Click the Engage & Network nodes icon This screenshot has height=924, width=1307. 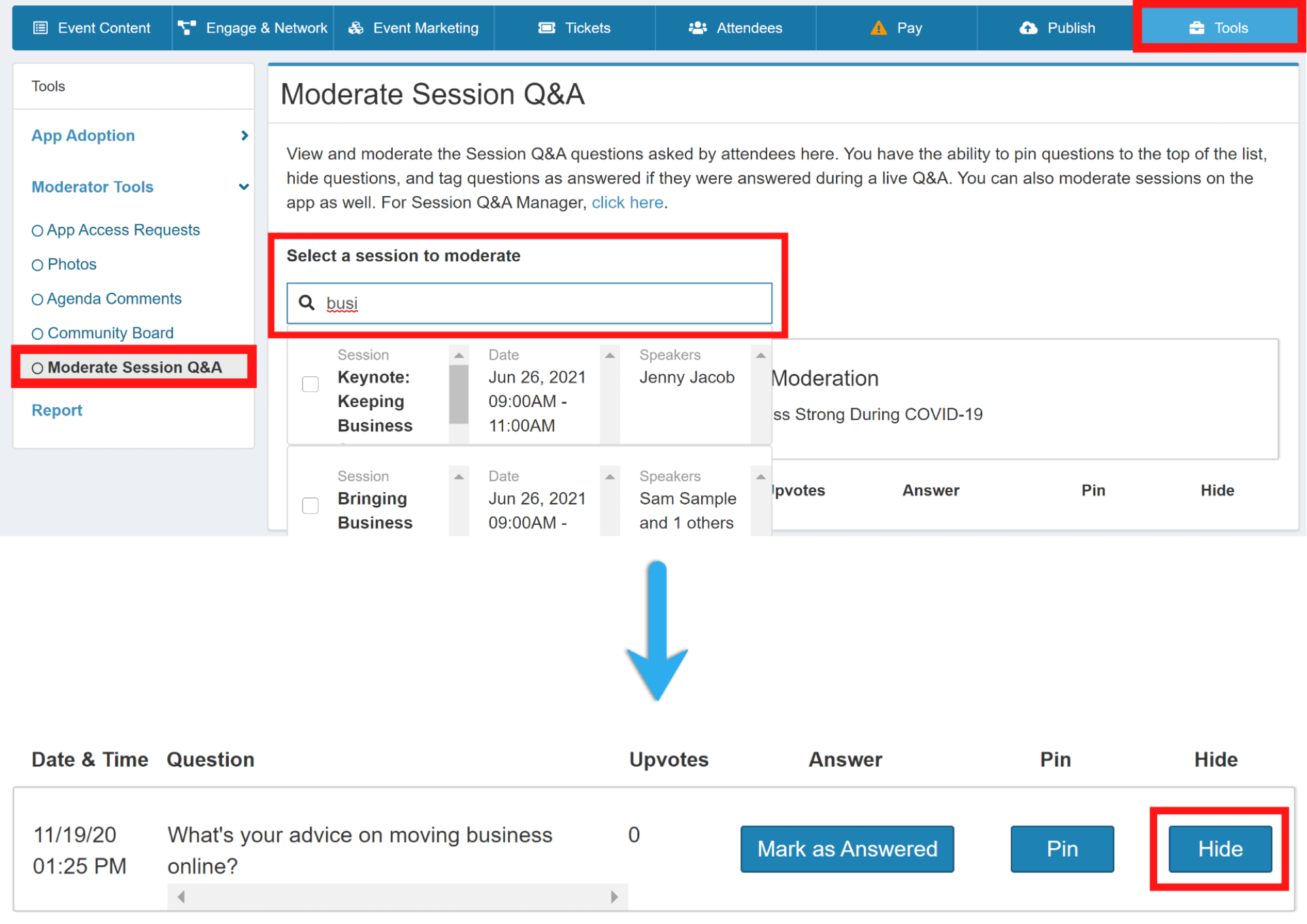coord(187,27)
